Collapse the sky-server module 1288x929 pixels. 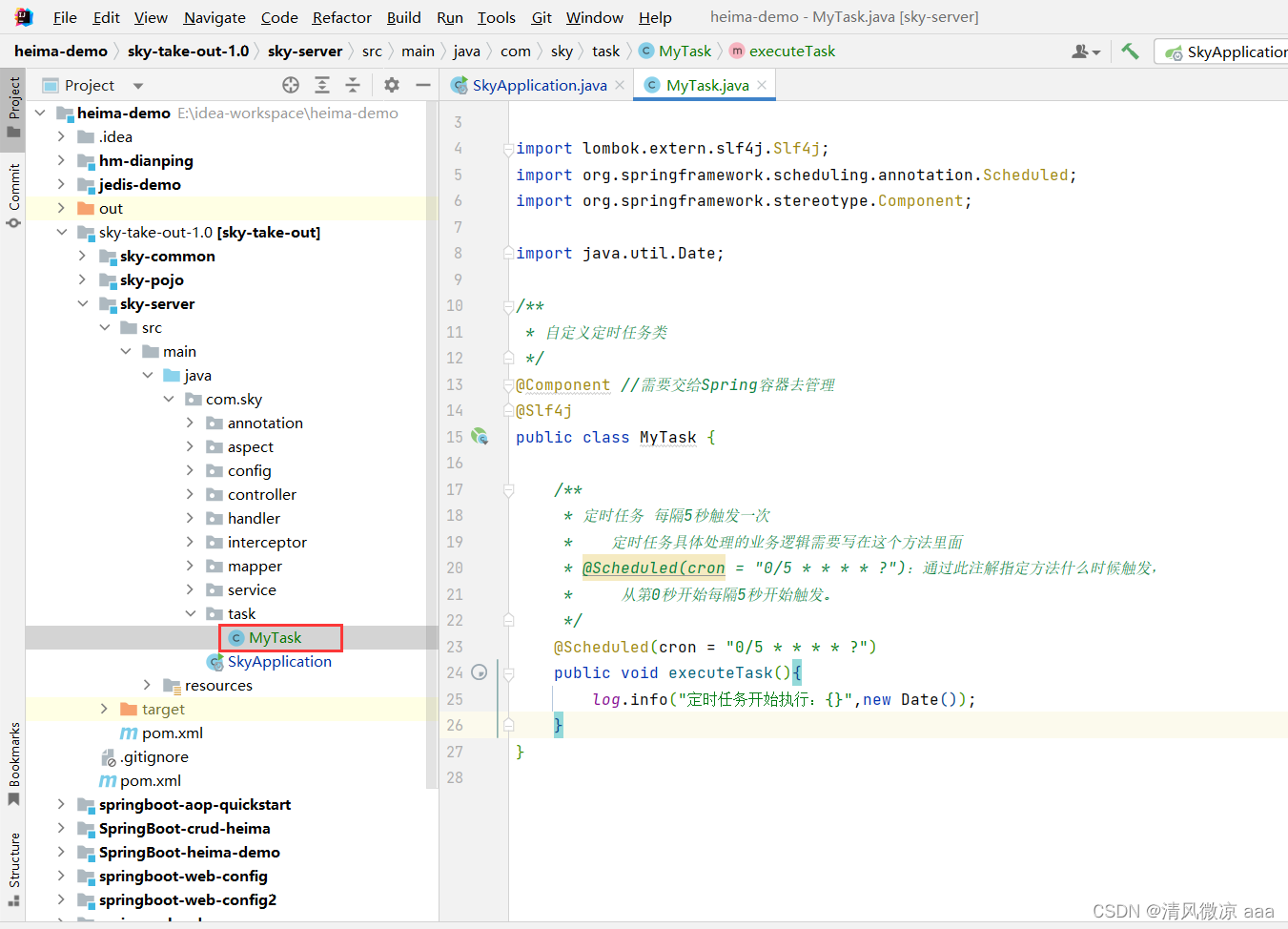click(83, 303)
